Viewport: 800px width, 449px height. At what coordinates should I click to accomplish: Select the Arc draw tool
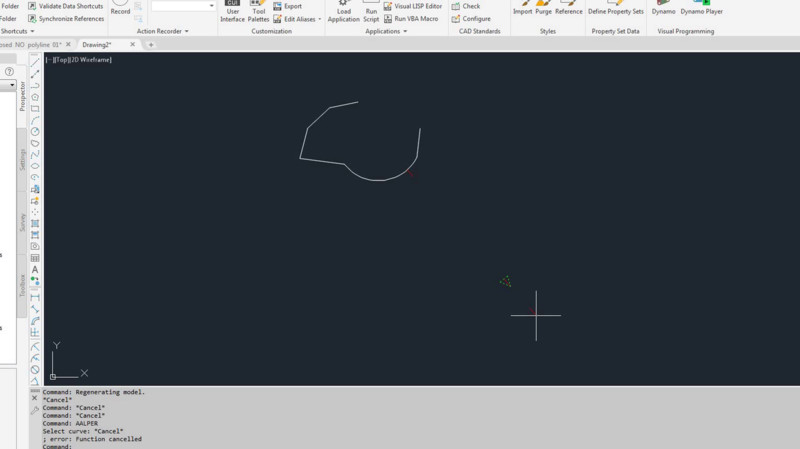(x=35, y=120)
